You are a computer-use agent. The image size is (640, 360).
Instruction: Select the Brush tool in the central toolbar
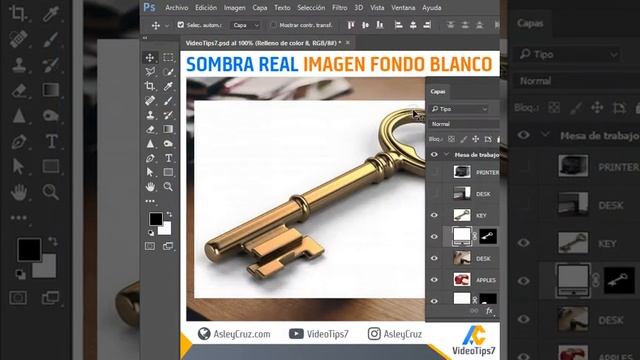click(x=168, y=100)
